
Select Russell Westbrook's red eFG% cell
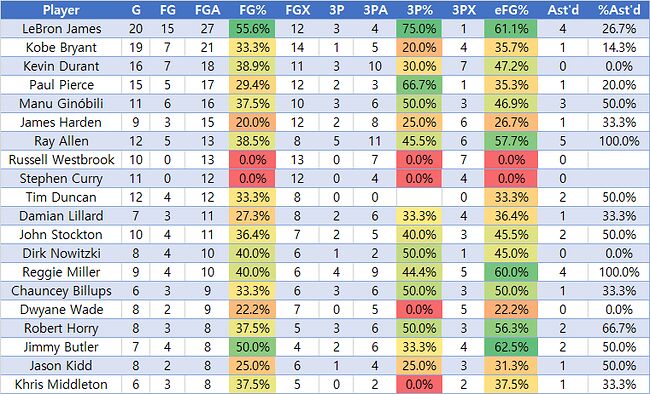pyautogui.click(x=511, y=160)
